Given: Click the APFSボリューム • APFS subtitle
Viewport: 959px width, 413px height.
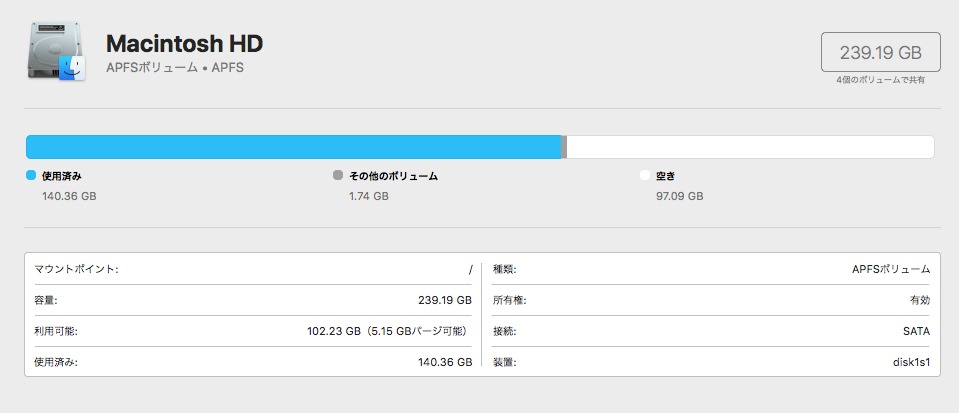Looking at the screenshot, I should (175, 68).
